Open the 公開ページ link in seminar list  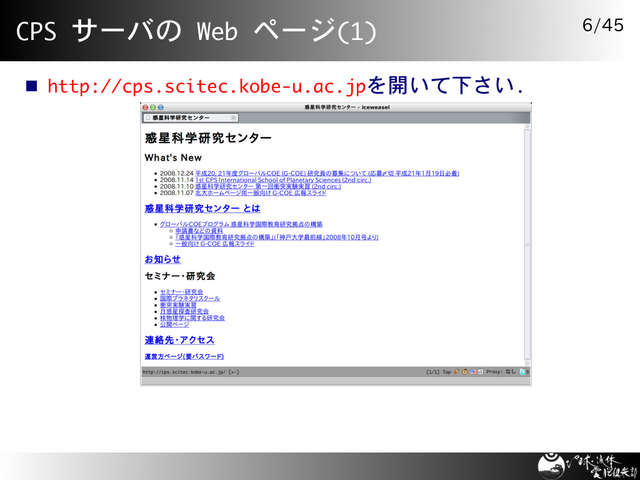click(174, 324)
